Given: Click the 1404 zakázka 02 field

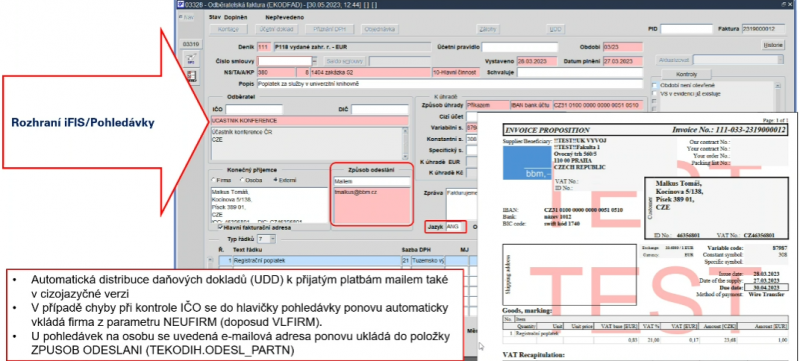Looking at the screenshot, I should point(370,72).
